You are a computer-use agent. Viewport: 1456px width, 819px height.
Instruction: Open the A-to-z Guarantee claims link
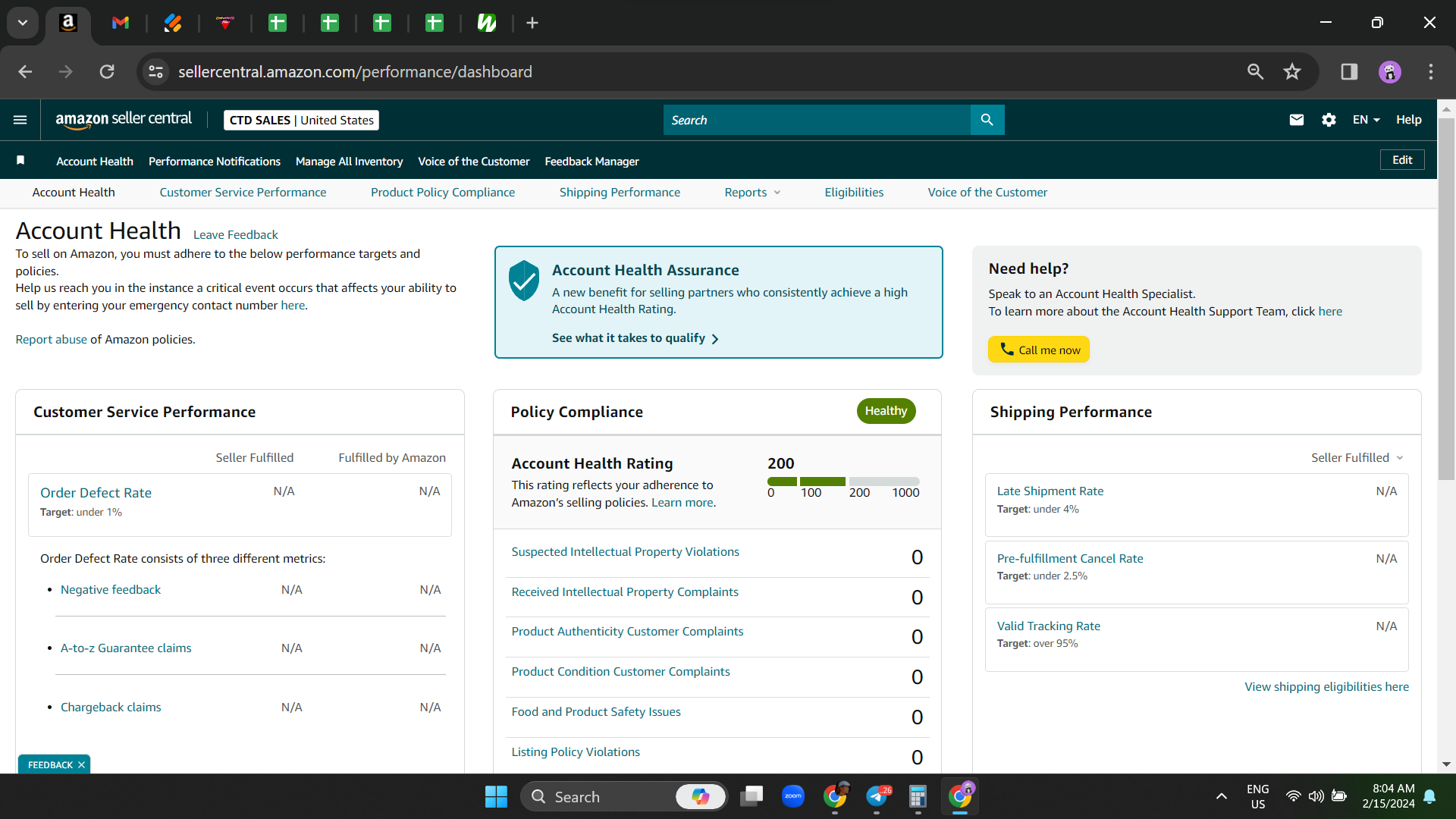pyautogui.click(x=126, y=648)
